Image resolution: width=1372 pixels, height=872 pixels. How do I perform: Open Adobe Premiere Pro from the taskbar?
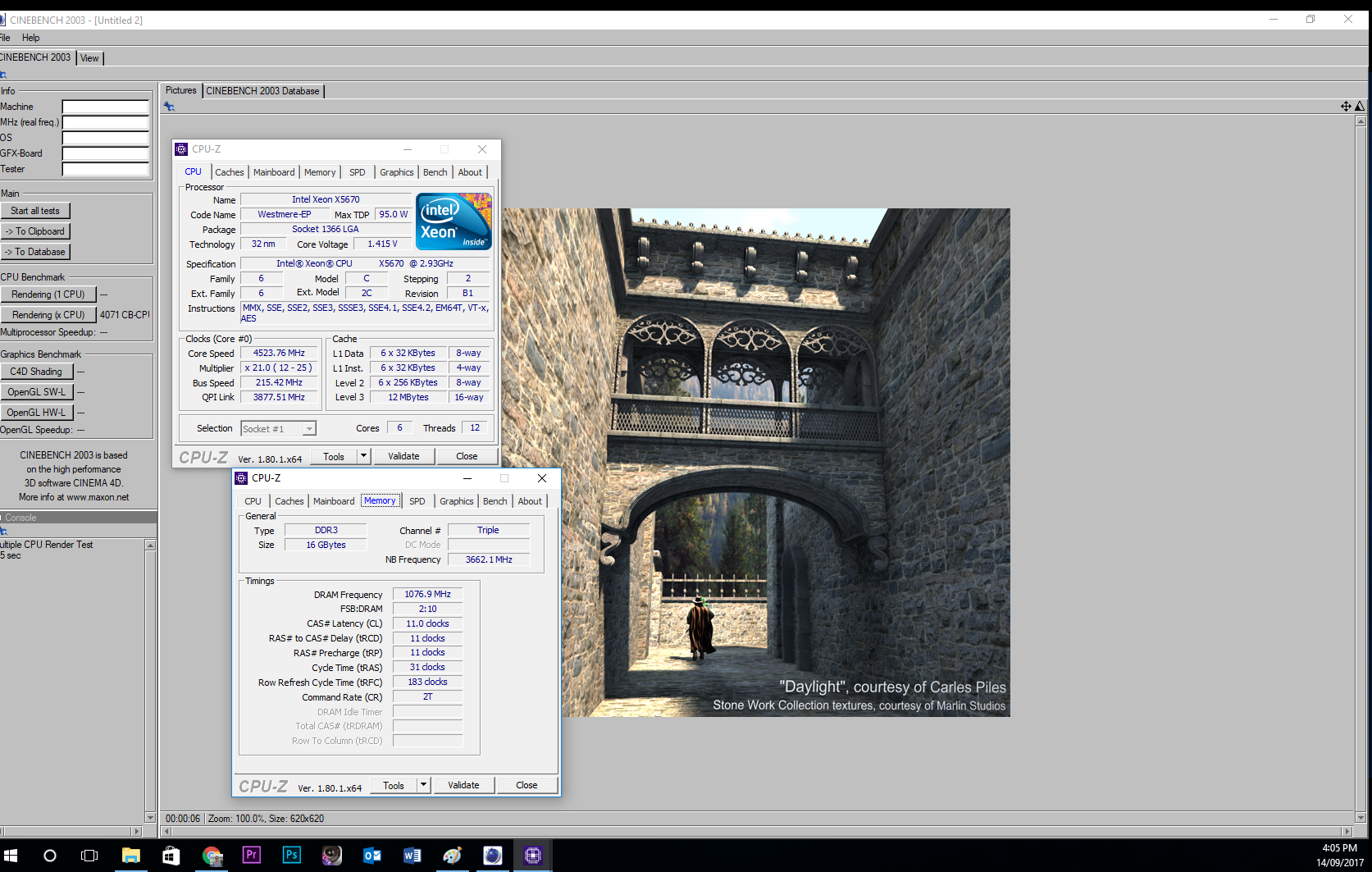click(x=252, y=855)
